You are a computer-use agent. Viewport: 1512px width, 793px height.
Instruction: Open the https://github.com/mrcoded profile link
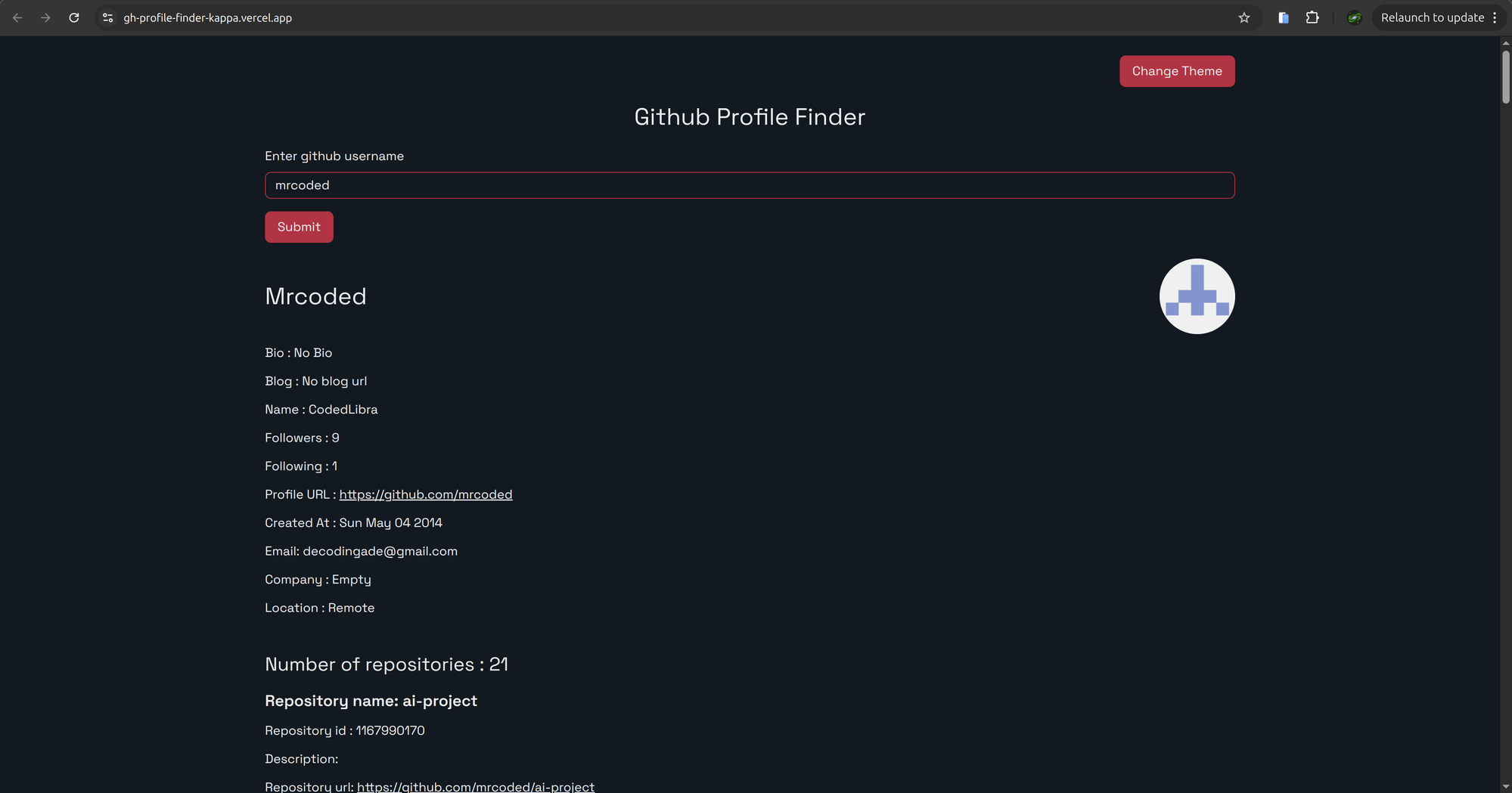[x=426, y=494]
